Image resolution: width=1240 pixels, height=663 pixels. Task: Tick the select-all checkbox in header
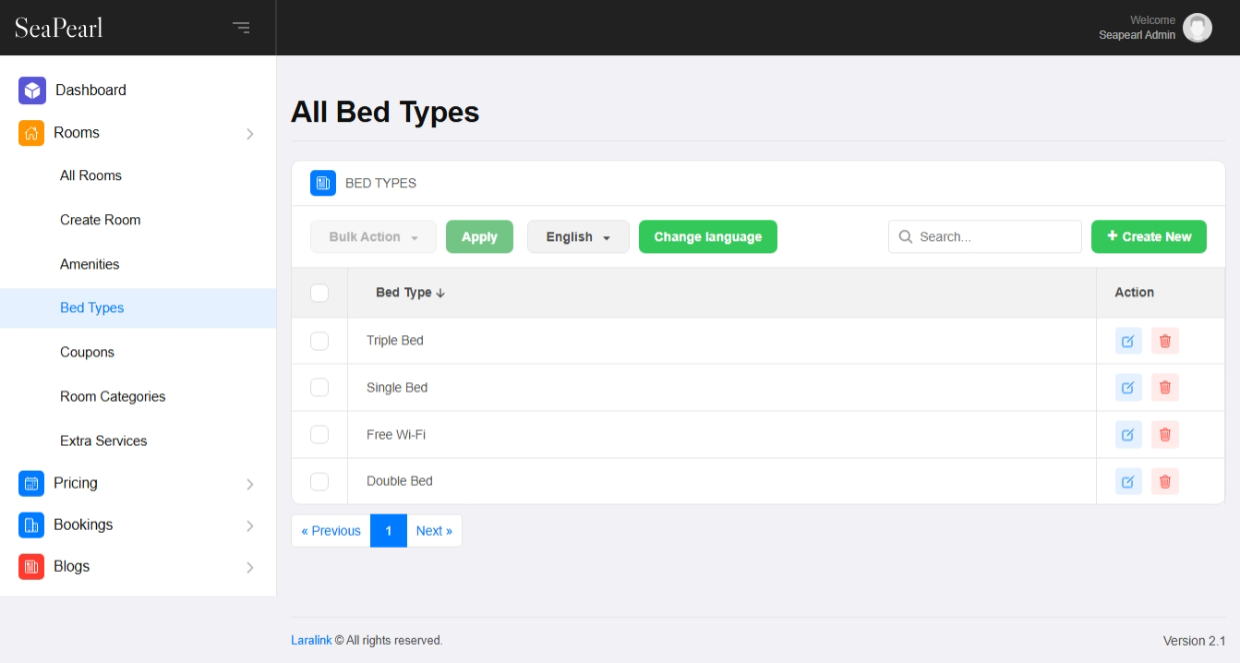tap(320, 293)
